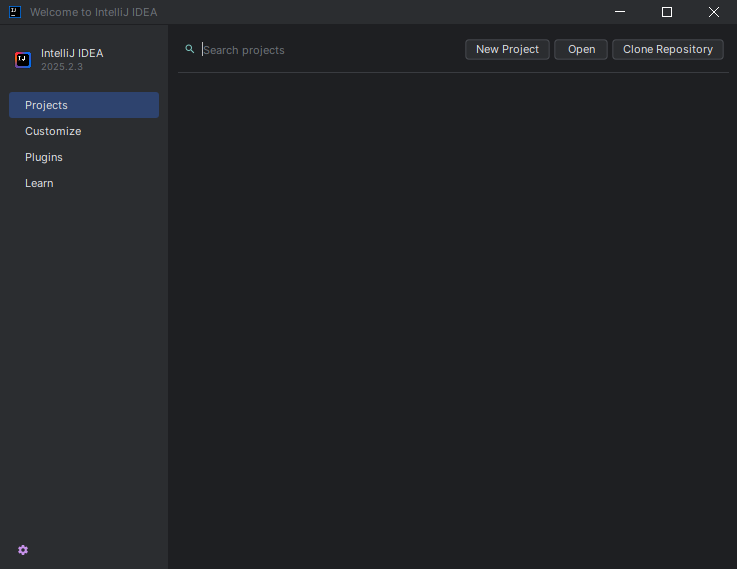Image resolution: width=737 pixels, height=569 pixels.
Task: Click the 2025.2.3 version text
Action: pos(62,67)
